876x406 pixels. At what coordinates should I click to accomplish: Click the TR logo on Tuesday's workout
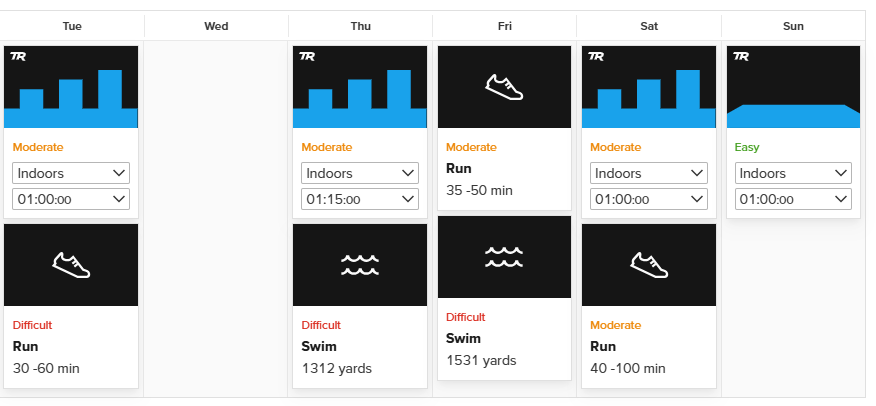pos(17,57)
